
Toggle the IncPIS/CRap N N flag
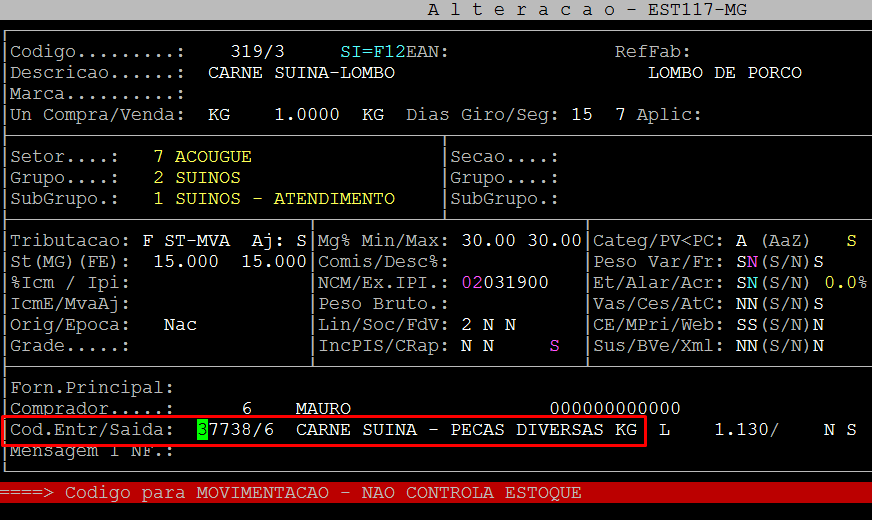coord(477,346)
